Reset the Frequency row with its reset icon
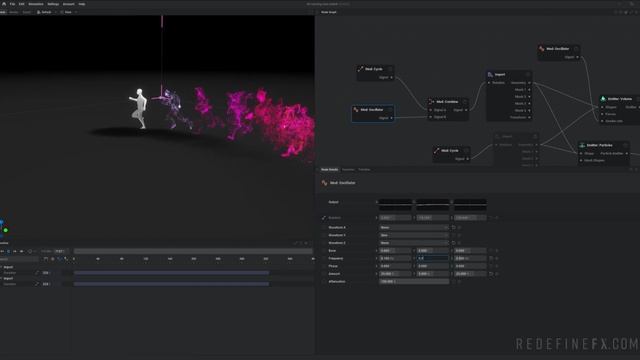The image size is (640, 360). coord(491,258)
